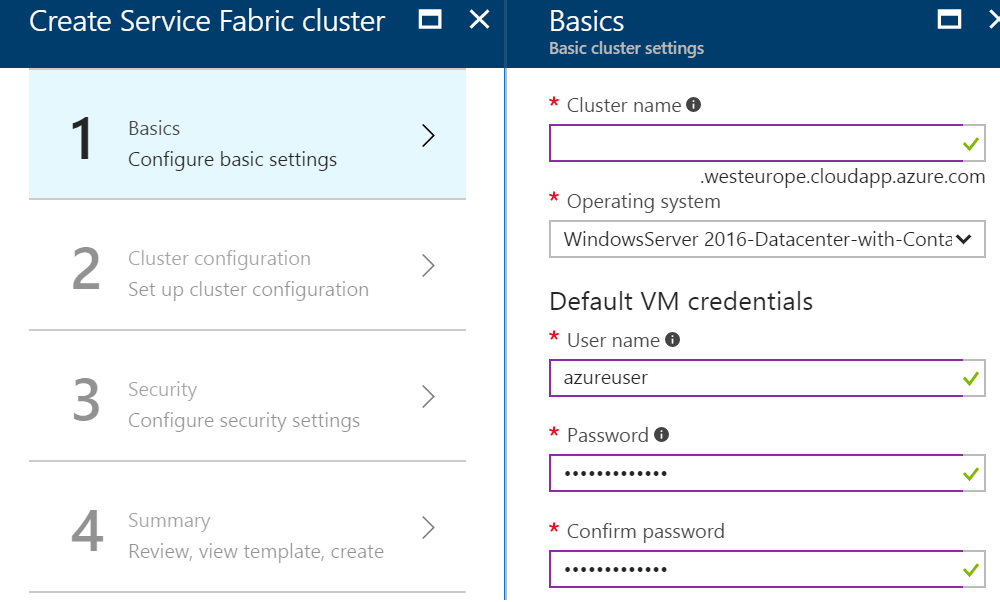
Task: Open step 2 Cluster configuration
Action: click(247, 265)
